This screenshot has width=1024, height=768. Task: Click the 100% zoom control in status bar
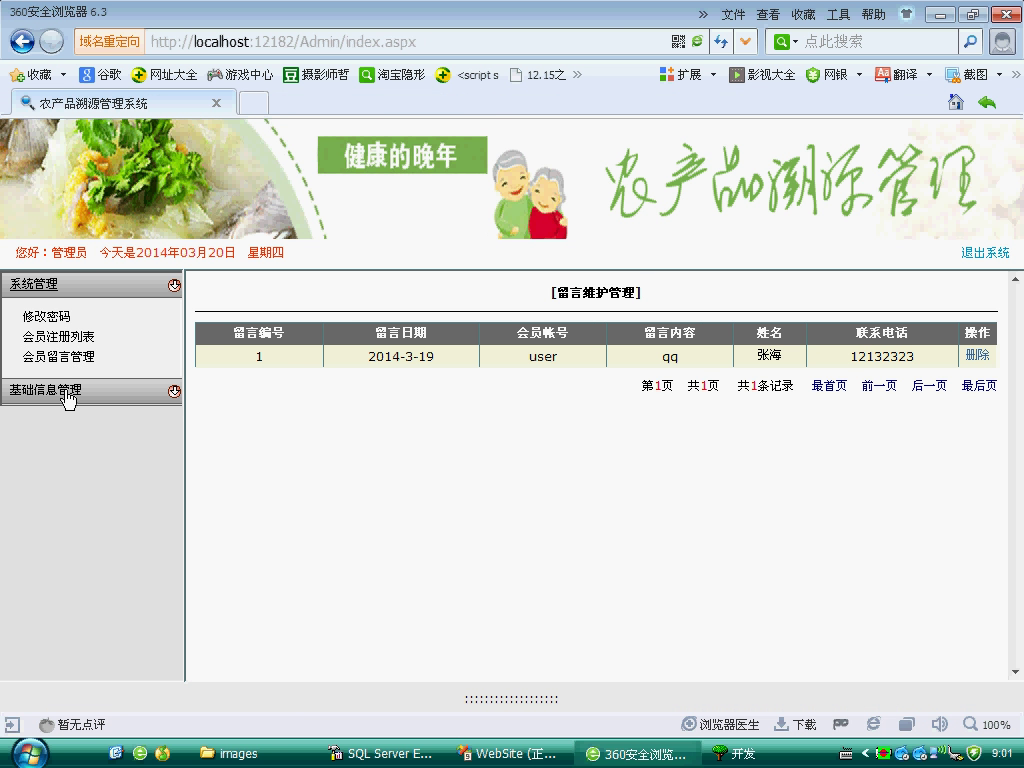987,724
